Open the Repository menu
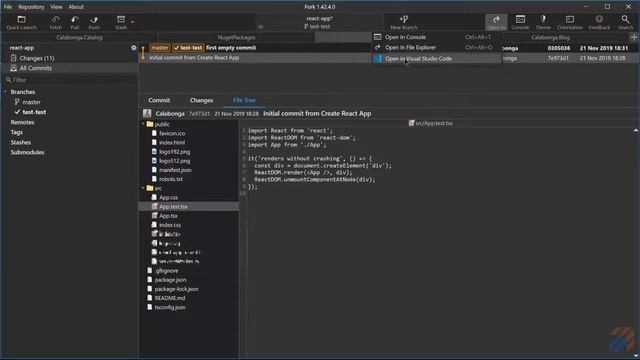This screenshot has width=640, height=360. pos(31,7)
